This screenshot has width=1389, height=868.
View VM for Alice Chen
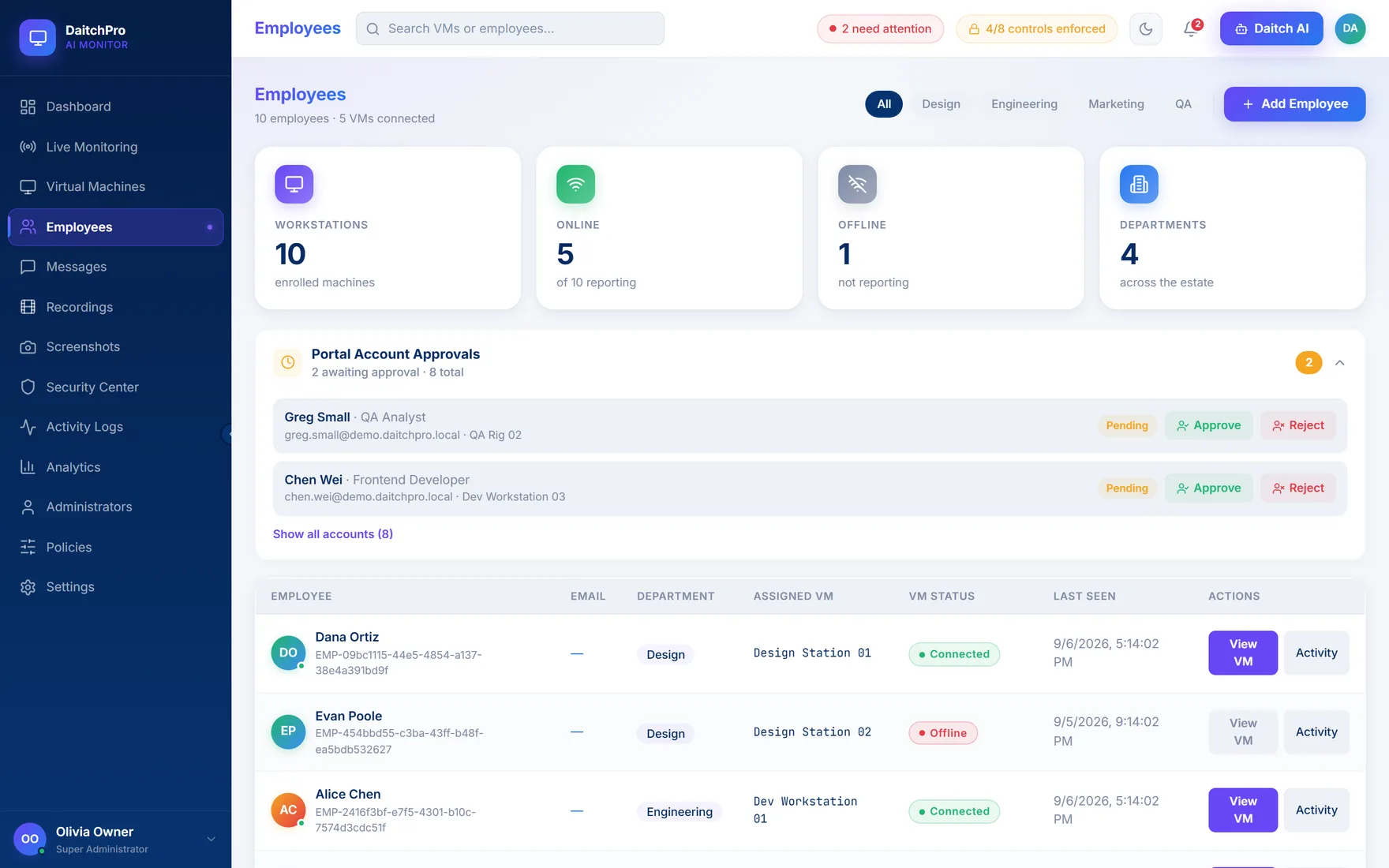coord(1243,810)
